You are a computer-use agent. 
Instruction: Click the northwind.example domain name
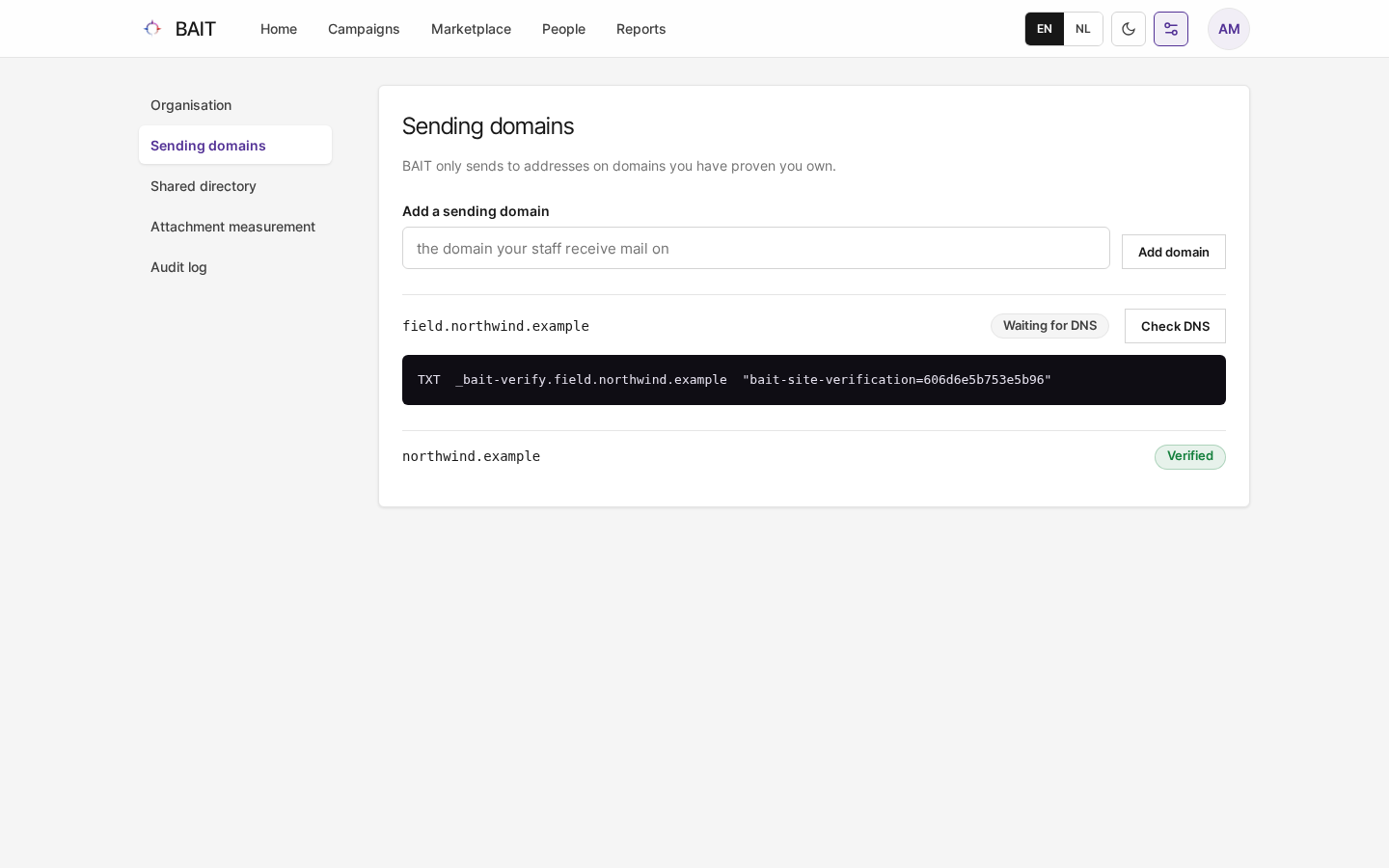click(471, 456)
